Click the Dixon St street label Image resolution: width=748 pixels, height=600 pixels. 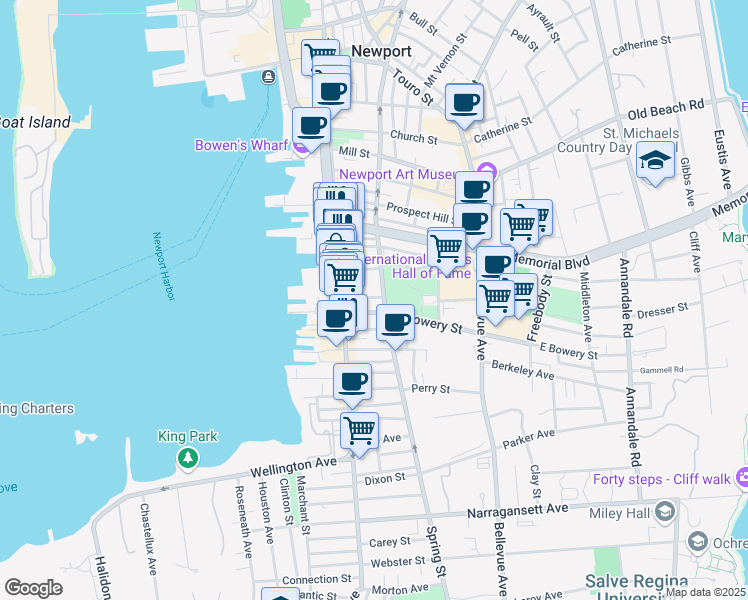(384, 479)
